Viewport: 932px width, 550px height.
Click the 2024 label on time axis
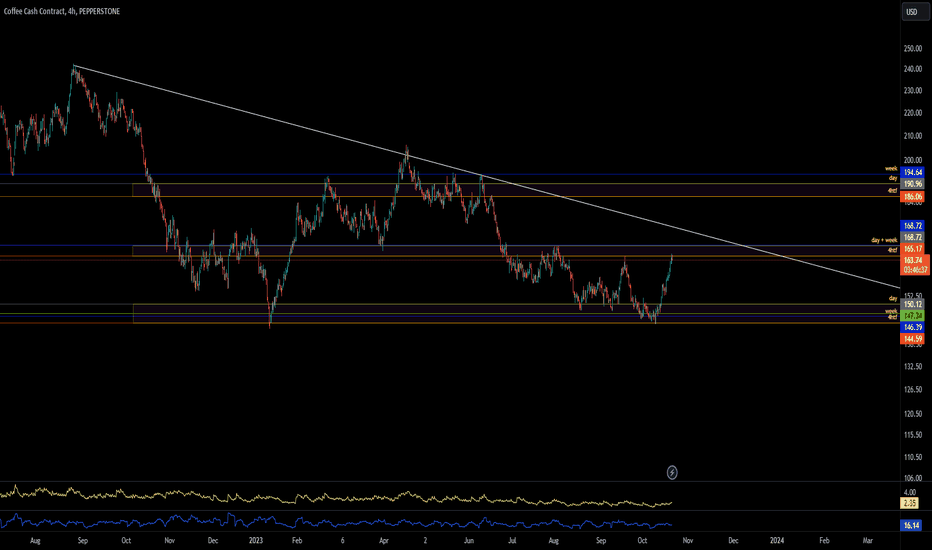coord(777,540)
